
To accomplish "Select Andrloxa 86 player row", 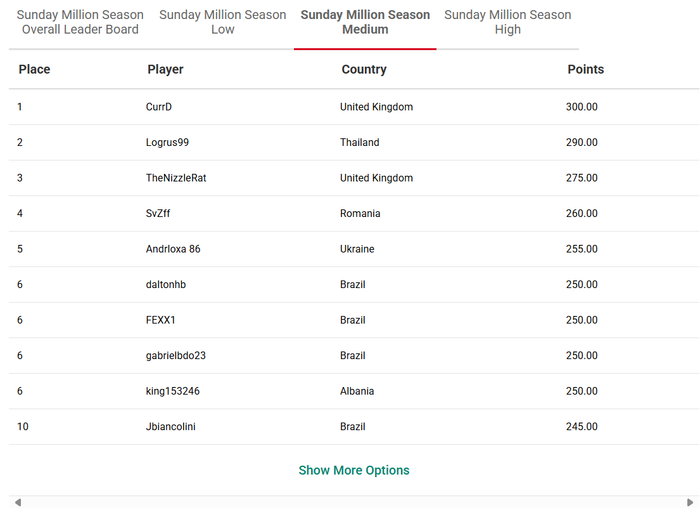I will (x=354, y=249).
